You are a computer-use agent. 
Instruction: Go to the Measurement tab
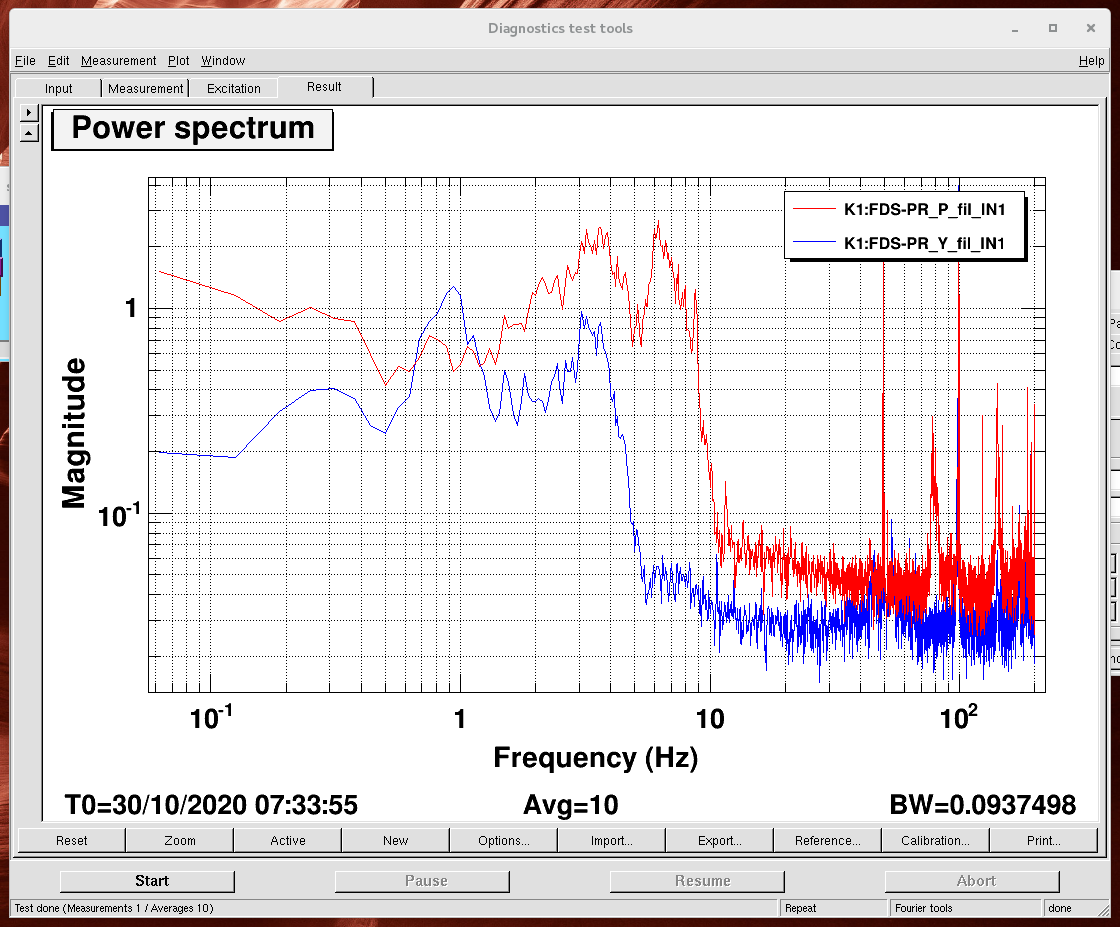click(146, 88)
